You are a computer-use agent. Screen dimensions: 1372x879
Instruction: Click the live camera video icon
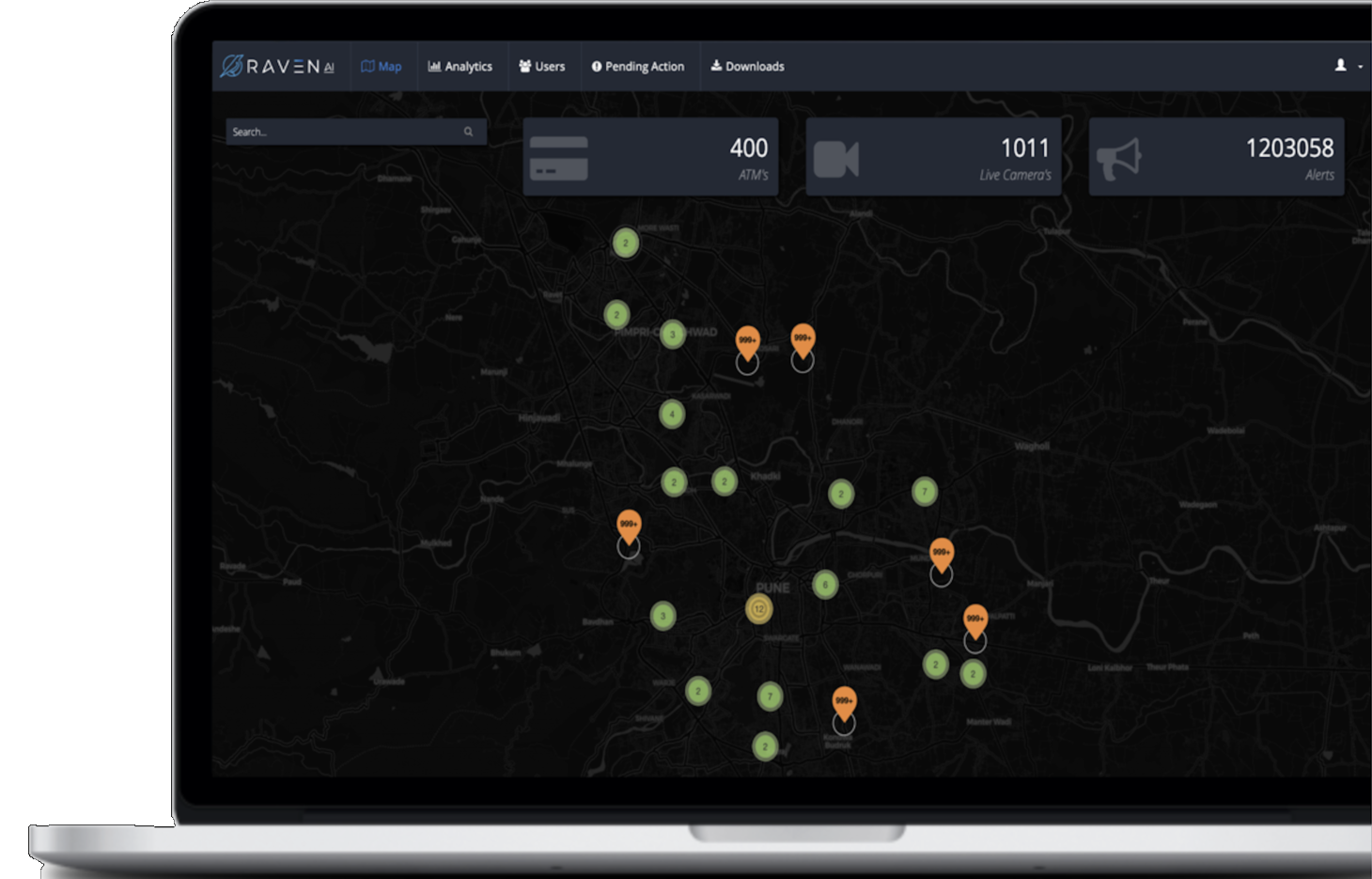835,159
